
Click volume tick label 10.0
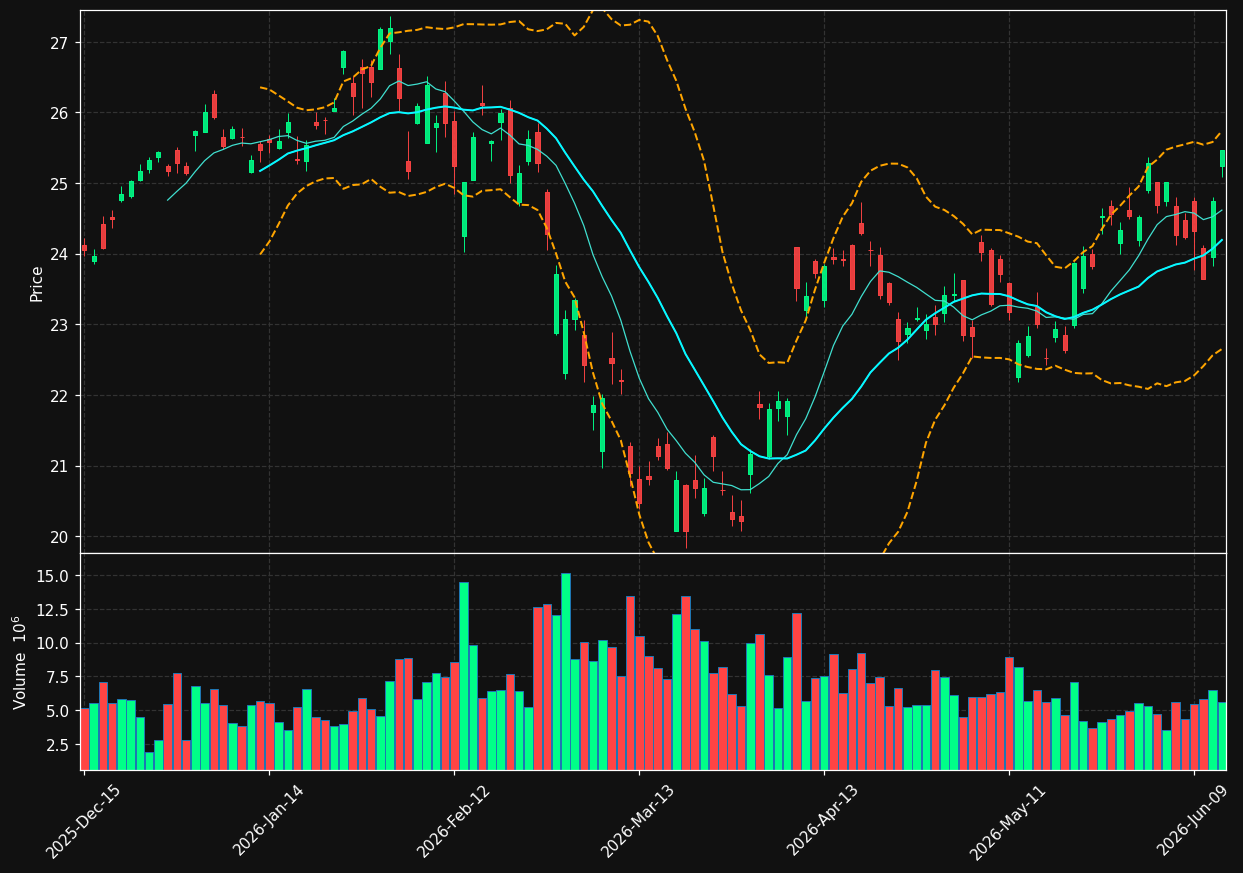click(x=53, y=643)
